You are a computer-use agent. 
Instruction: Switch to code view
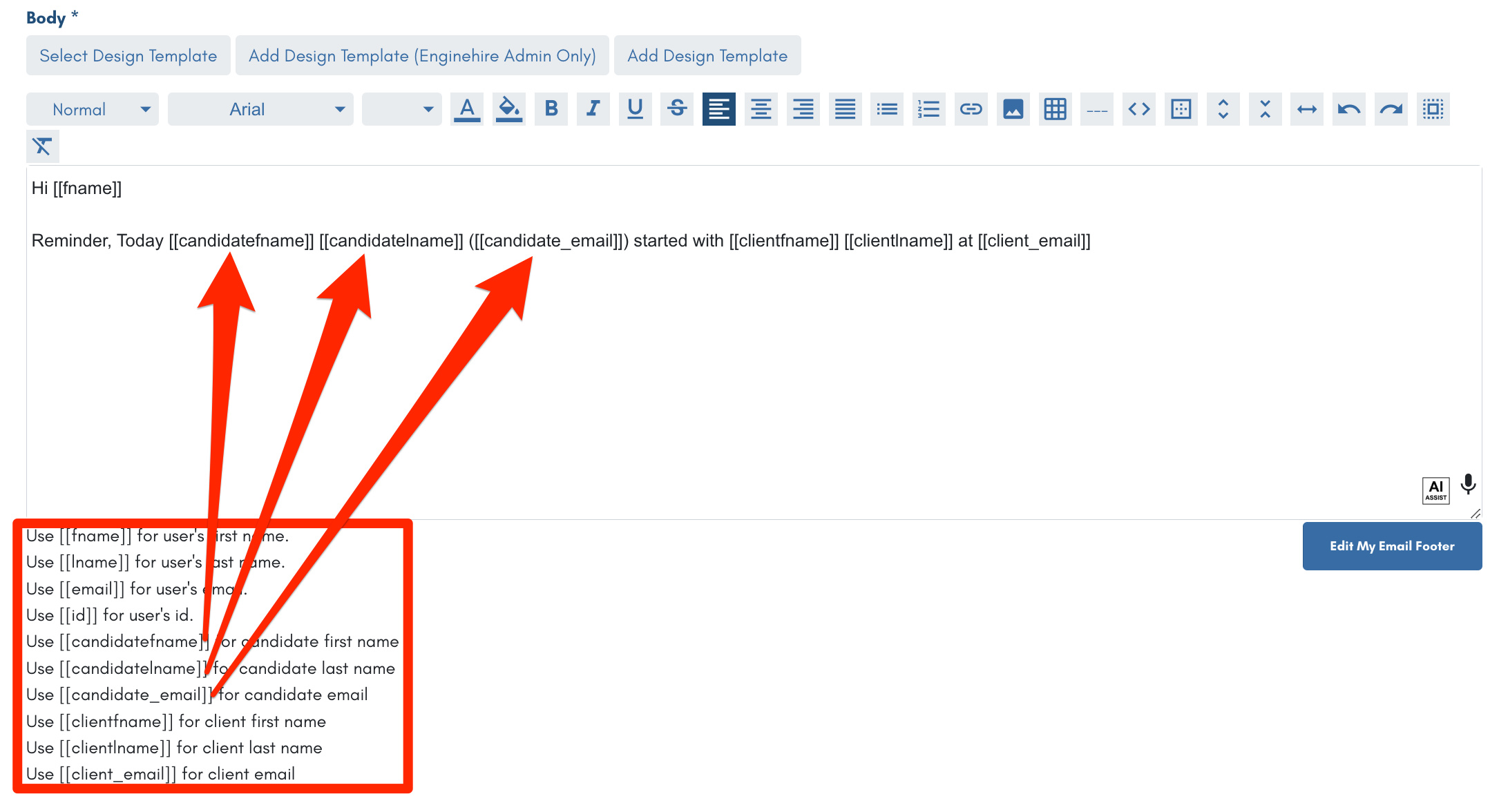[1138, 108]
